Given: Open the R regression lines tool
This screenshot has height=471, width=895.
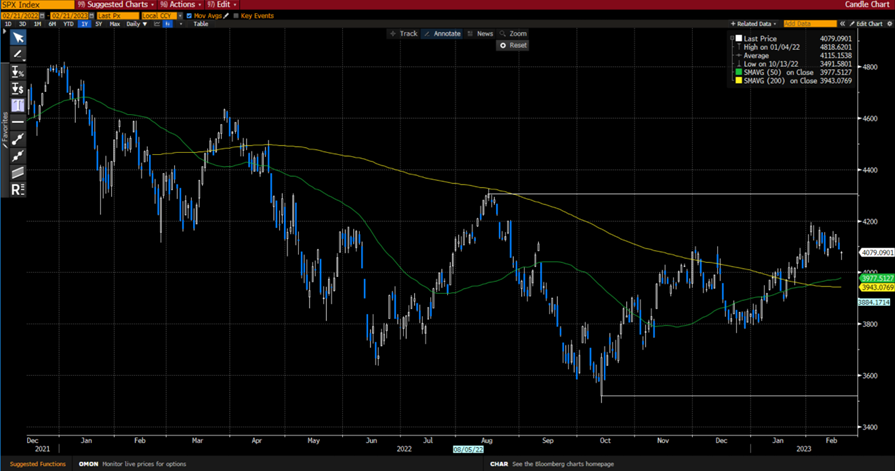Looking at the screenshot, I should tap(18, 190).
